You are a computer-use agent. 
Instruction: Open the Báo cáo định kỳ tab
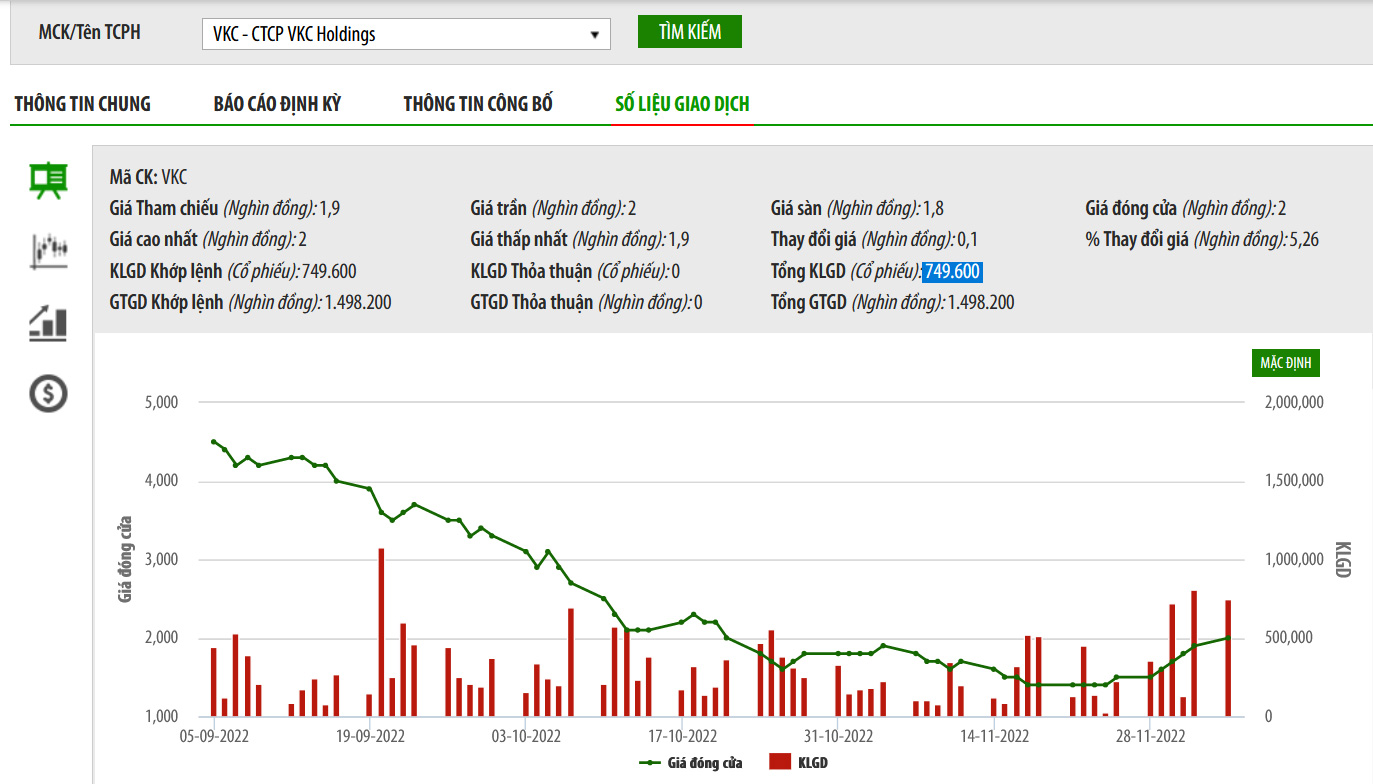pos(277,104)
